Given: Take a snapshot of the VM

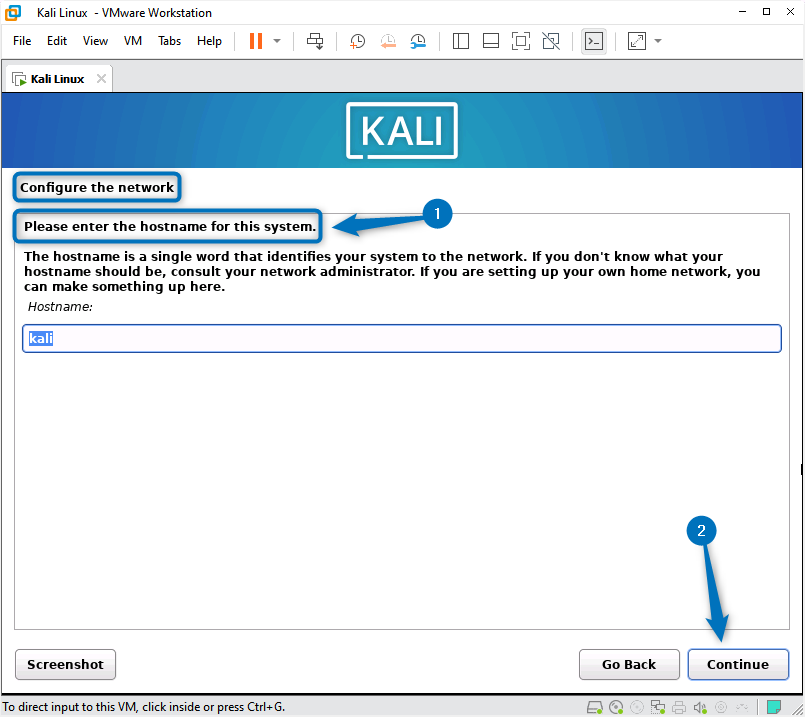Looking at the screenshot, I should pyautogui.click(x=357, y=41).
